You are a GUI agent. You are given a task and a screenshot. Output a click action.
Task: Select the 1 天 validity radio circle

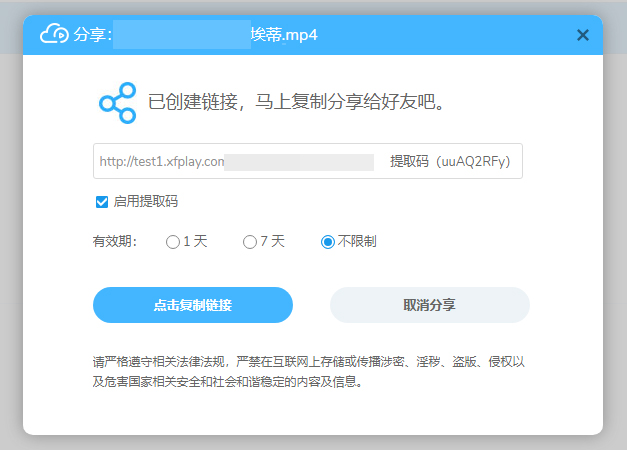click(173, 242)
